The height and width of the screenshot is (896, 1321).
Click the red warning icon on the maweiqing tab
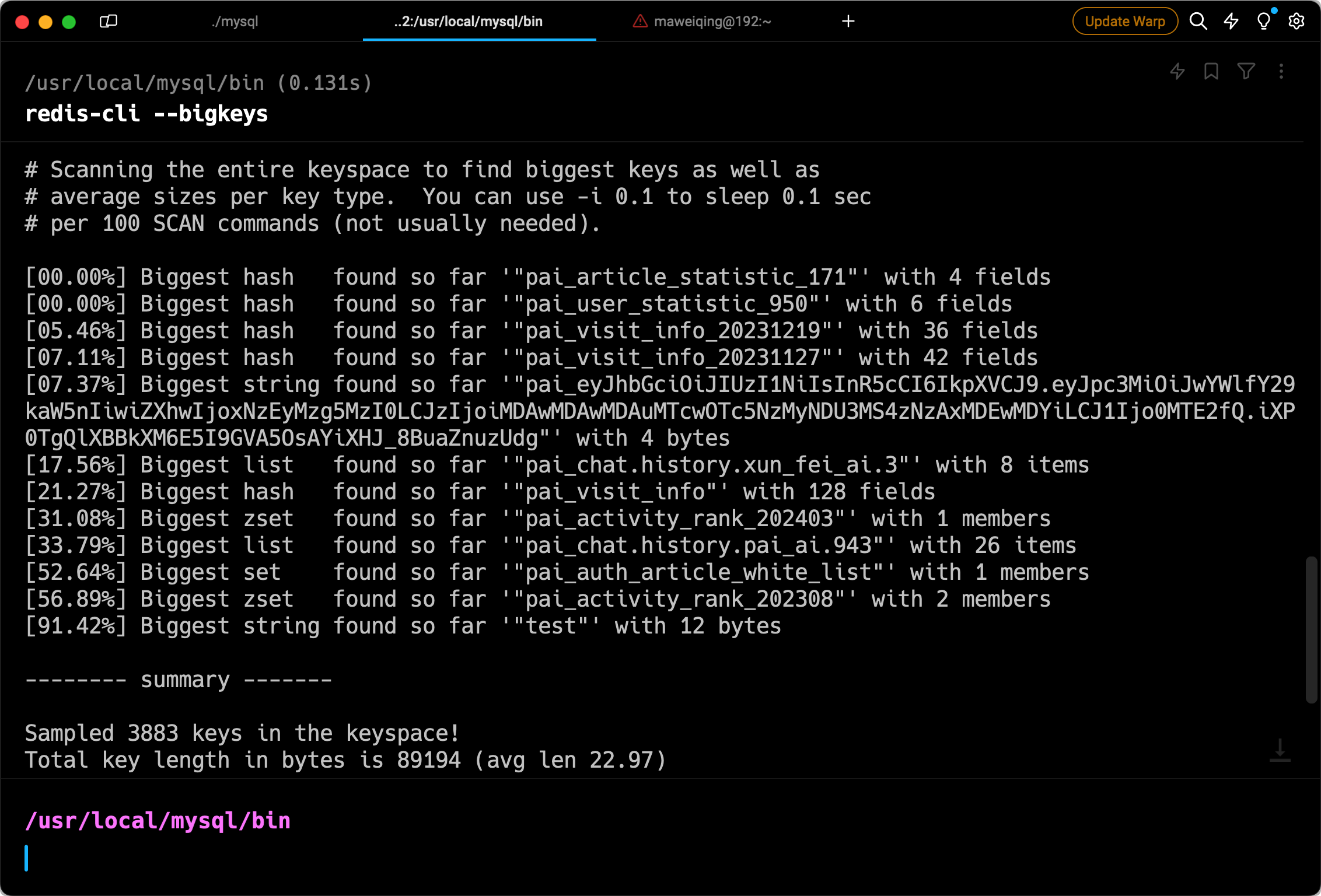tap(640, 22)
